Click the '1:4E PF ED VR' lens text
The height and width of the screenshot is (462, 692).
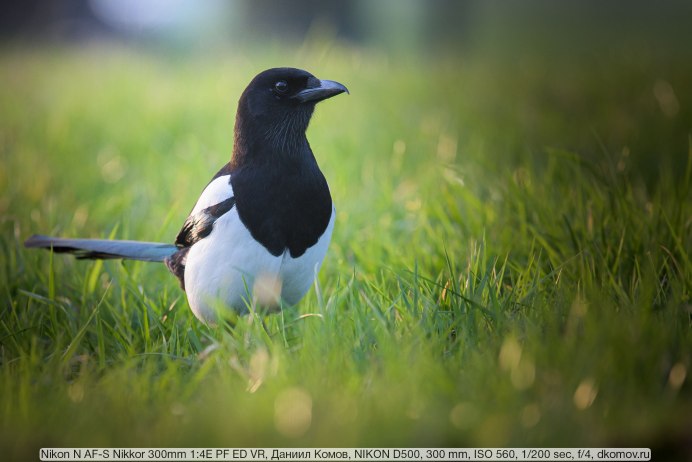pyautogui.click(x=201, y=454)
